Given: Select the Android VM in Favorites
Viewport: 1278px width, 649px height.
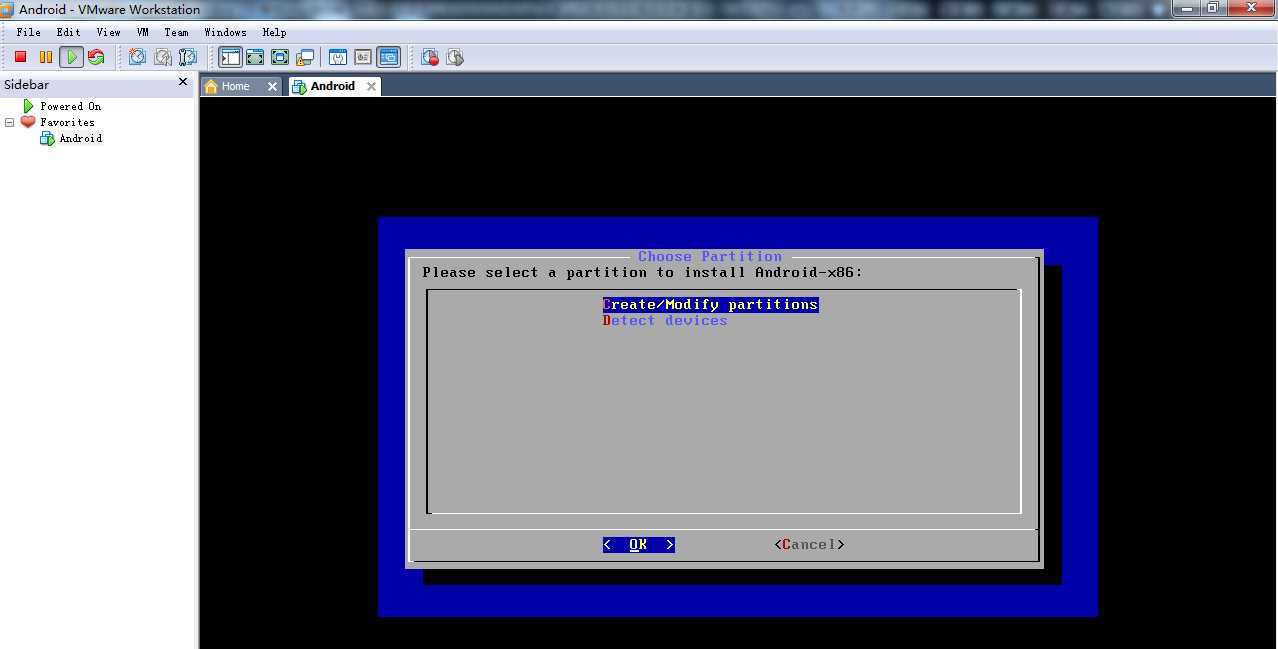Looking at the screenshot, I should [80, 138].
